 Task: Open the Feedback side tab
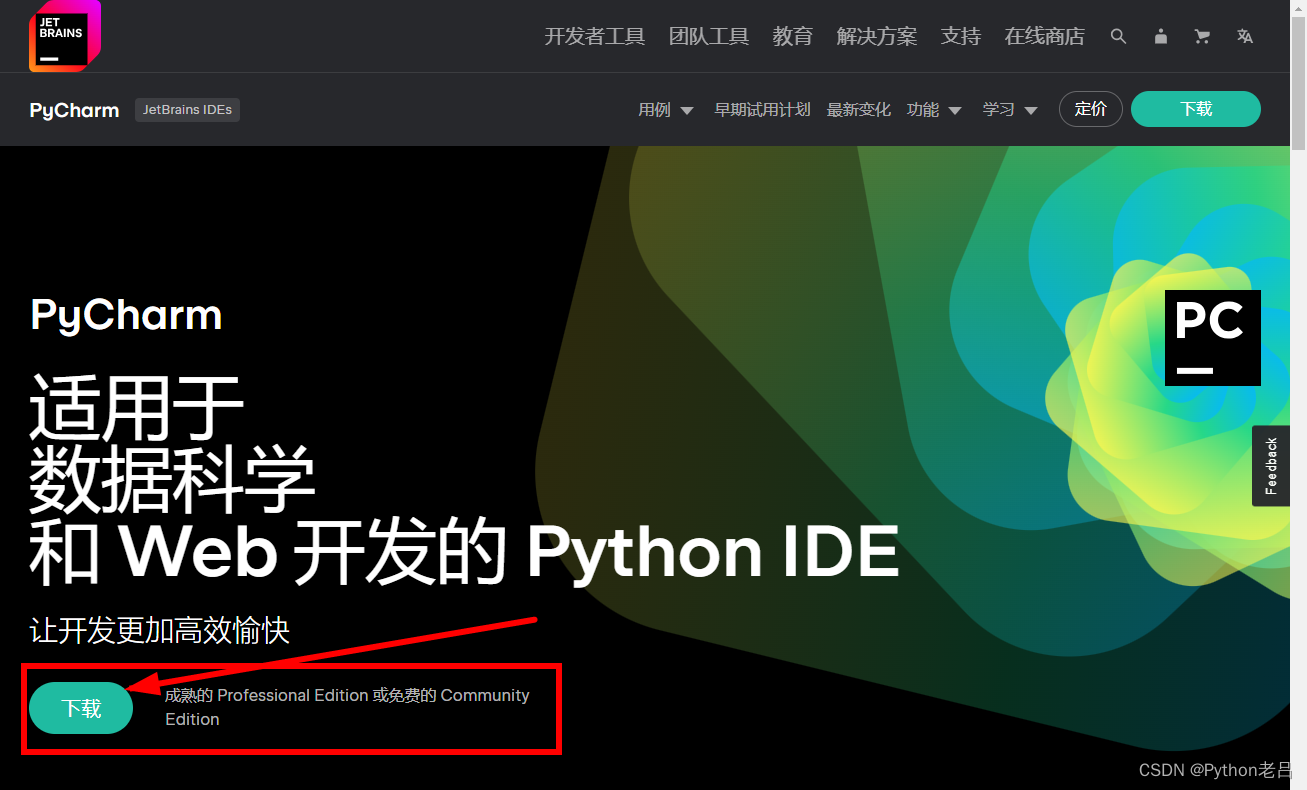tap(1271, 466)
